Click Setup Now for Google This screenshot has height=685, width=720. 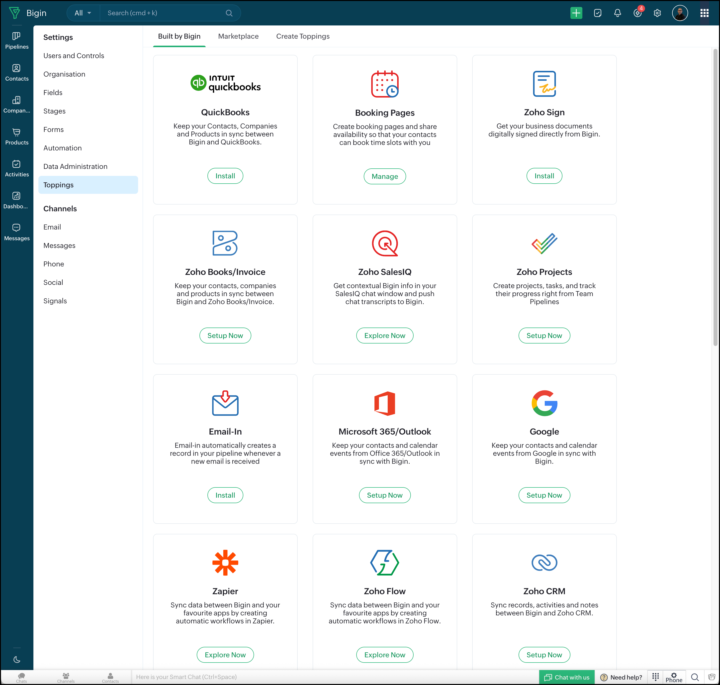tap(544, 495)
